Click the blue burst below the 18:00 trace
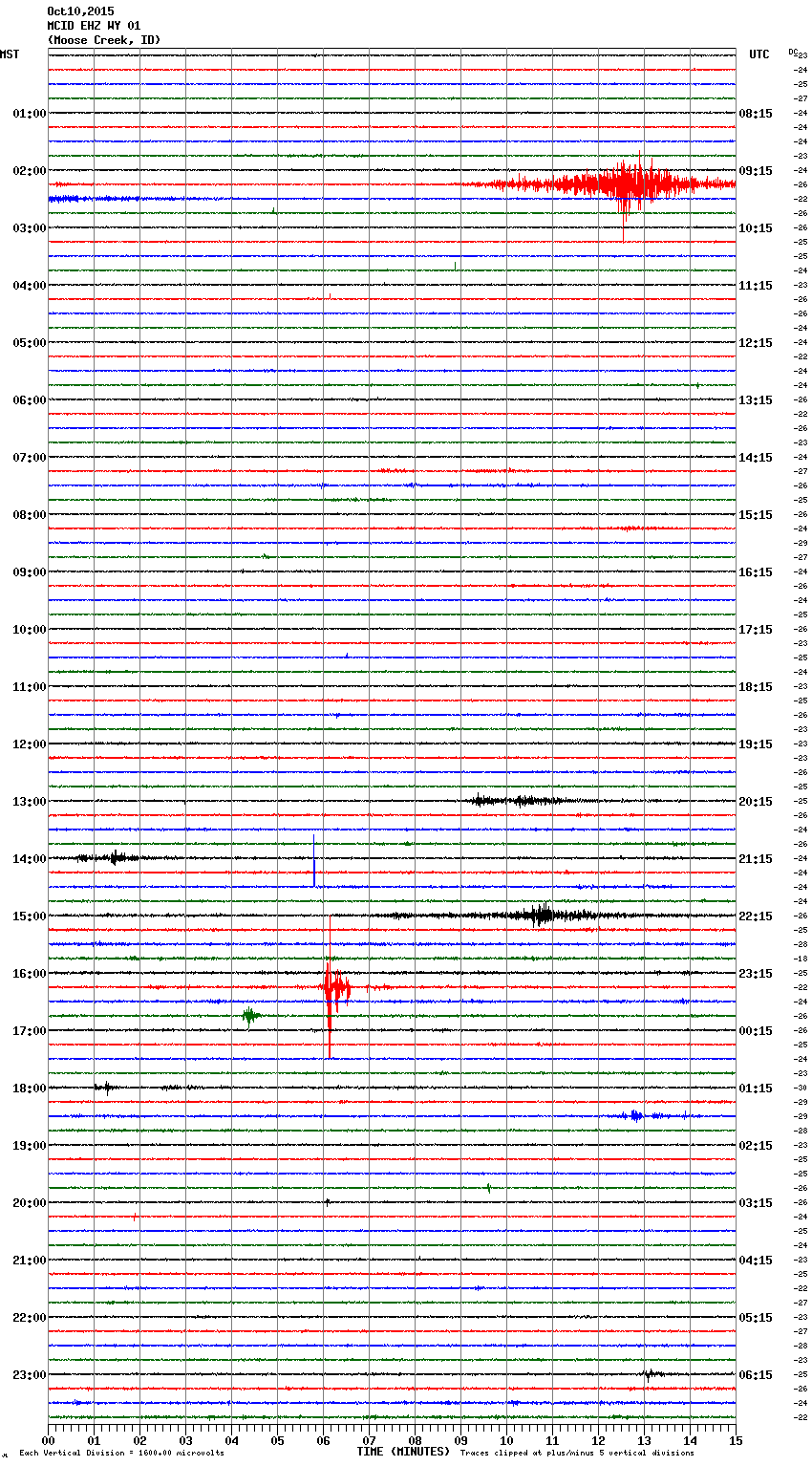This screenshot has width=812, height=1466. 636,1115
